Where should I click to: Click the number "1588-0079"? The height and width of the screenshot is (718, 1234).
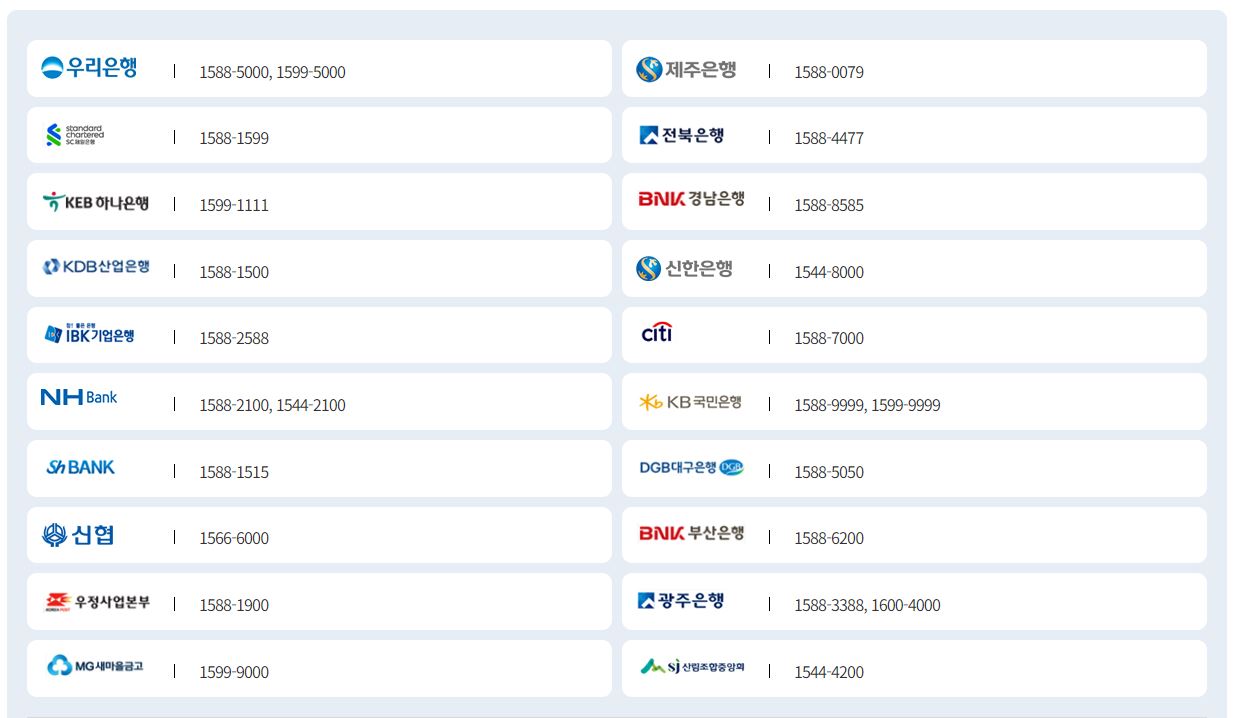(829, 72)
